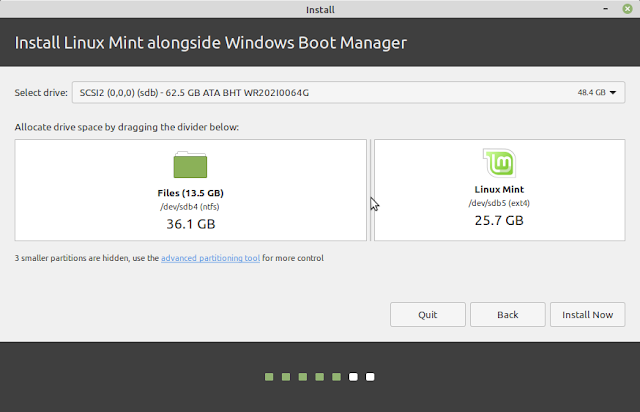Click the 'Allocate drive space by dragging' instruction text
This screenshot has height=412, width=640.
pyautogui.click(x=127, y=127)
